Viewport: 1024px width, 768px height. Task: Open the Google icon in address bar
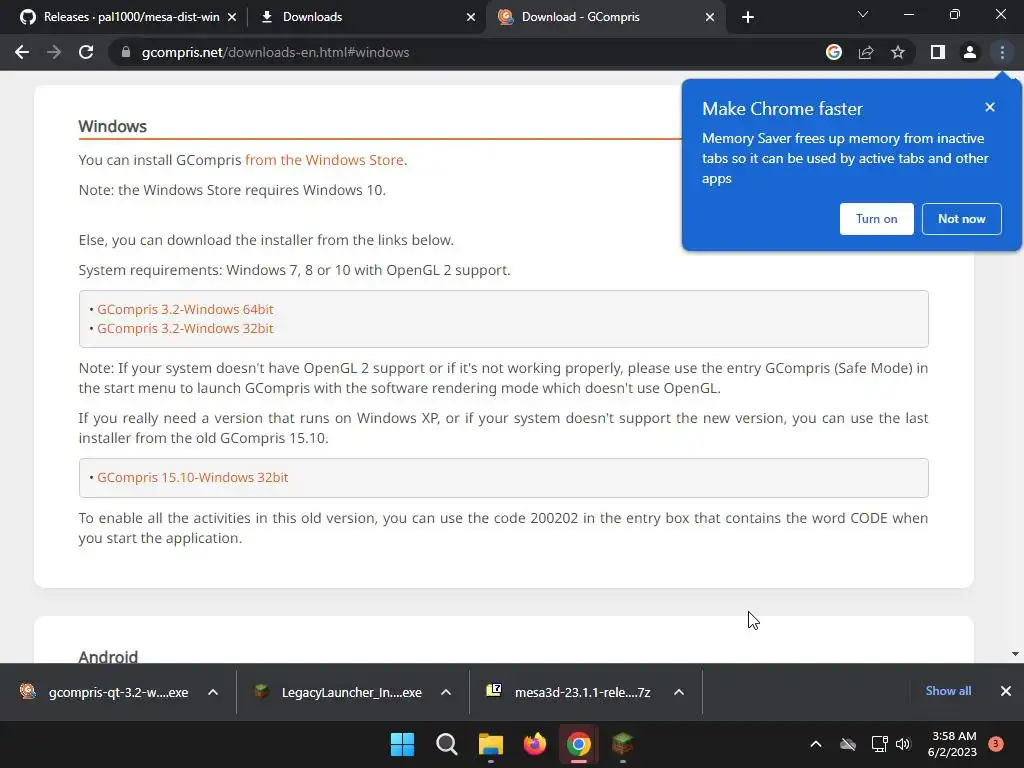pyautogui.click(x=833, y=52)
